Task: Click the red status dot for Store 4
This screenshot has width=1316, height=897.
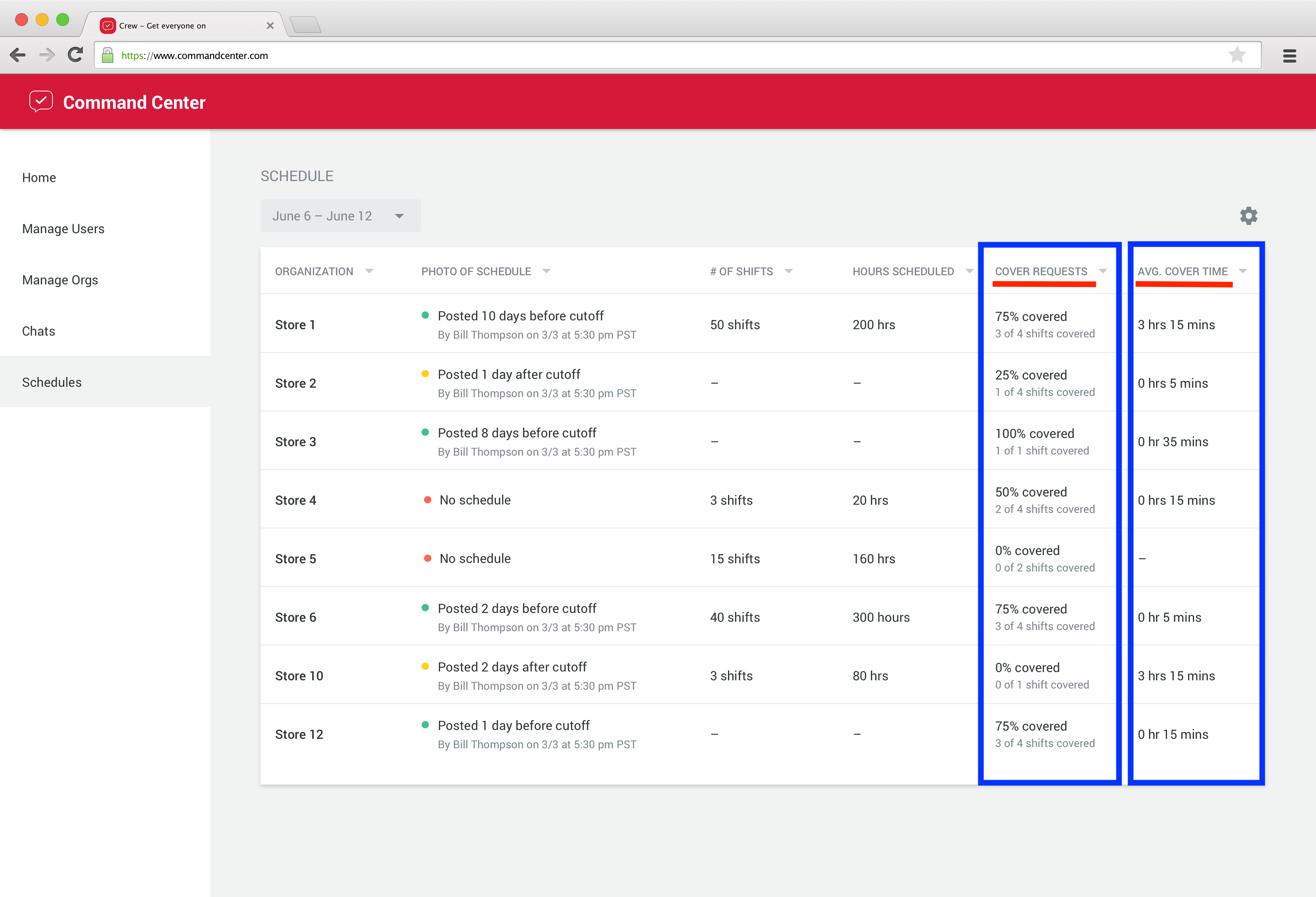Action: coord(428,500)
